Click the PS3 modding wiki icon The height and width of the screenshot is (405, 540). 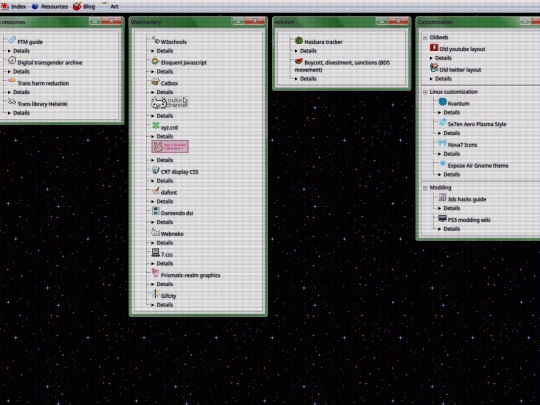point(443,218)
